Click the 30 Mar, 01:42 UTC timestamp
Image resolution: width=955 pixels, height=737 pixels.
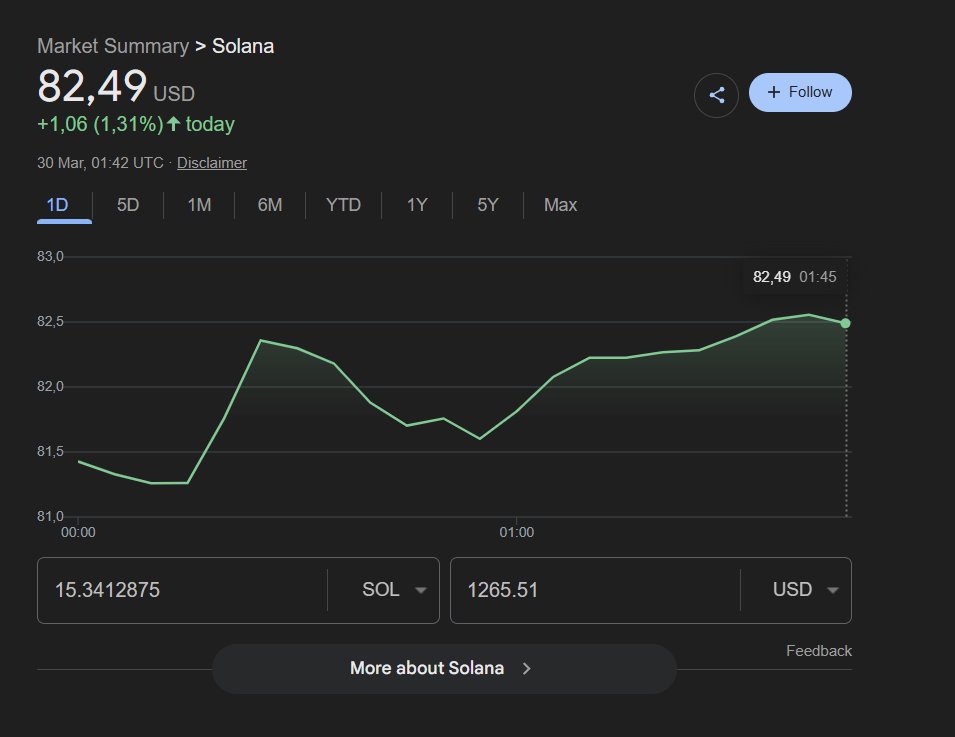tap(100, 163)
